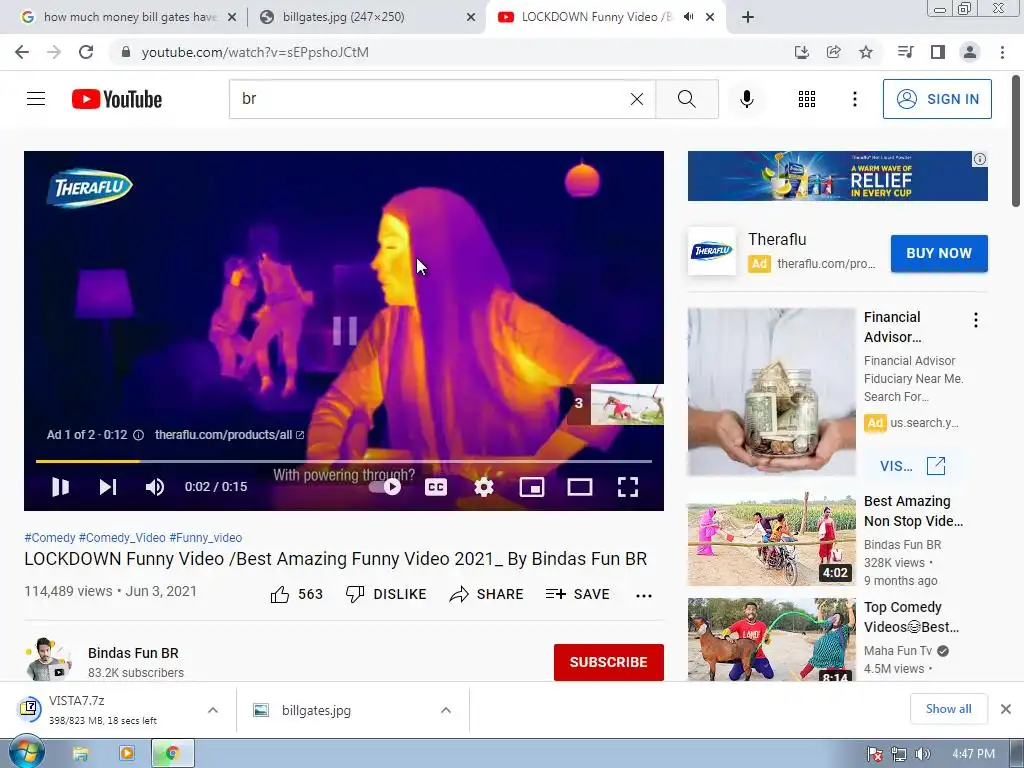
Task: Open the ad info icon in player
Action: pyautogui.click(x=138, y=435)
